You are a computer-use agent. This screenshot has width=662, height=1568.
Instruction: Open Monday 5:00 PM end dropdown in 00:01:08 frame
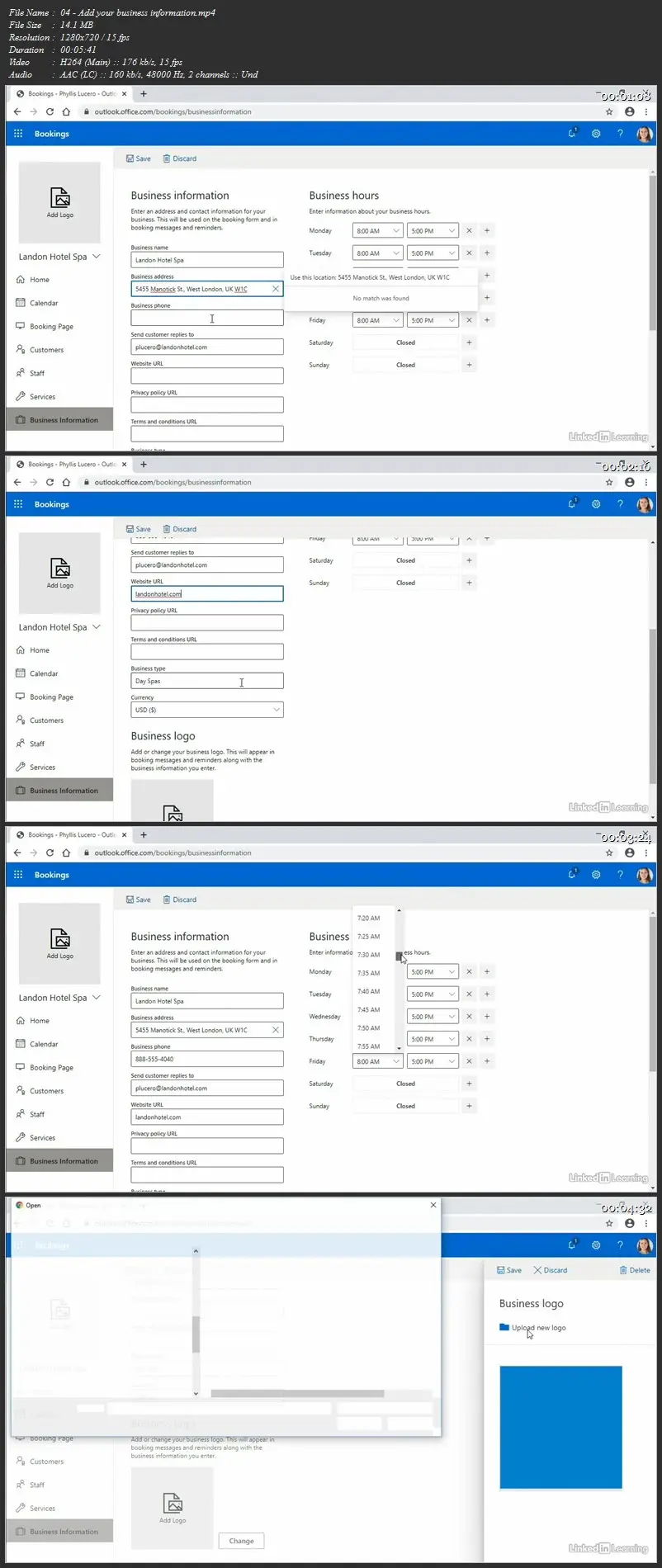(x=433, y=231)
